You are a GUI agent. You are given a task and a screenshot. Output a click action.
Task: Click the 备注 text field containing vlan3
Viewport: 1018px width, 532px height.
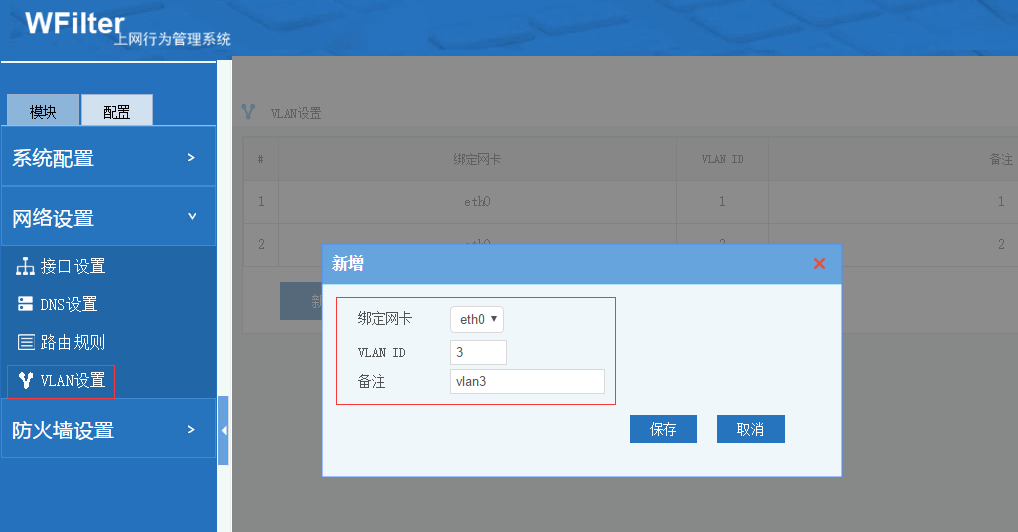click(x=527, y=382)
